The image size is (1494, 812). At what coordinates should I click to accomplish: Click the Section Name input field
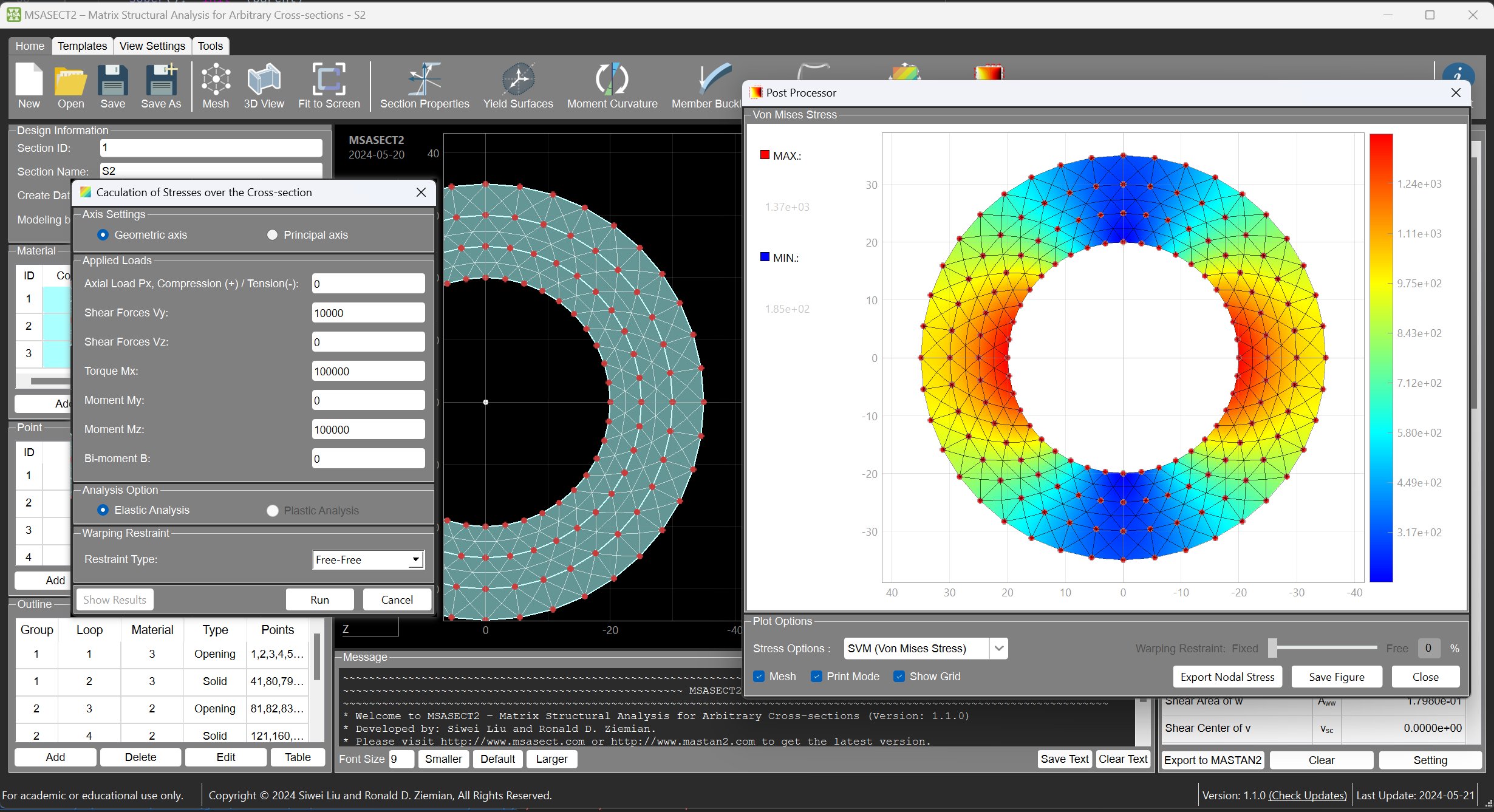point(211,170)
